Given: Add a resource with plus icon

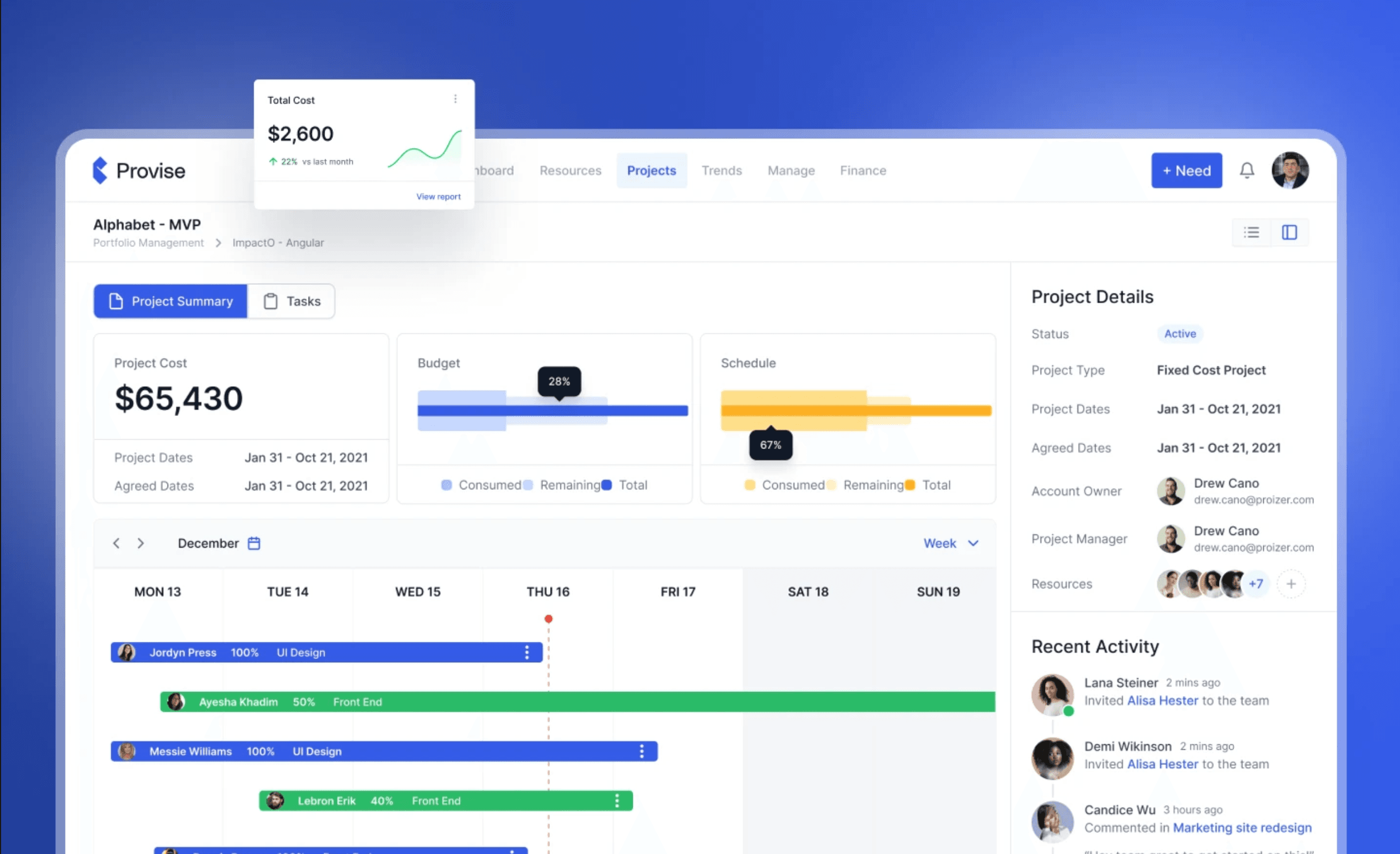Looking at the screenshot, I should (x=1291, y=583).
